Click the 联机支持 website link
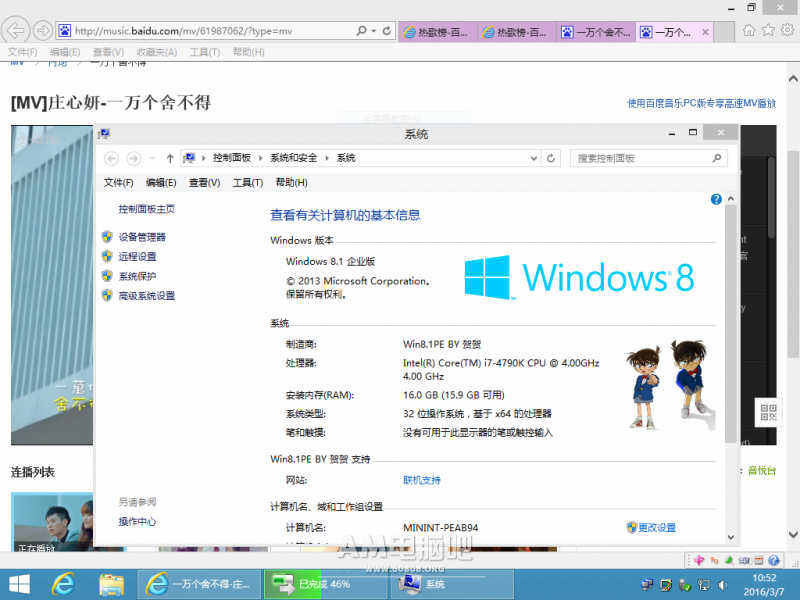 pyautogui.click(x=421, y=480)
